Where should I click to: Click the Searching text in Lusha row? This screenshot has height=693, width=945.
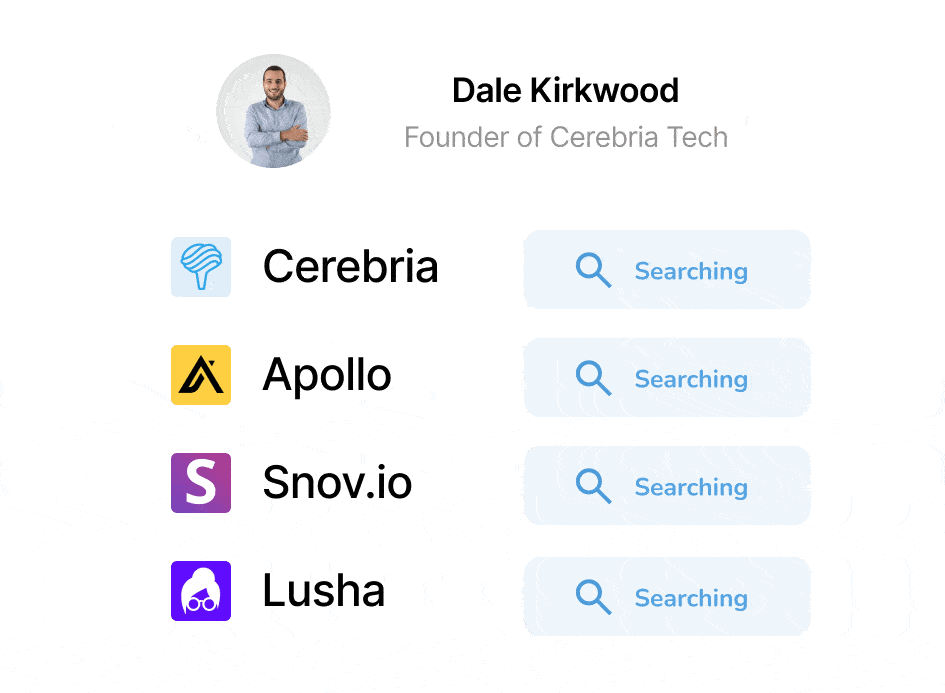691,598
